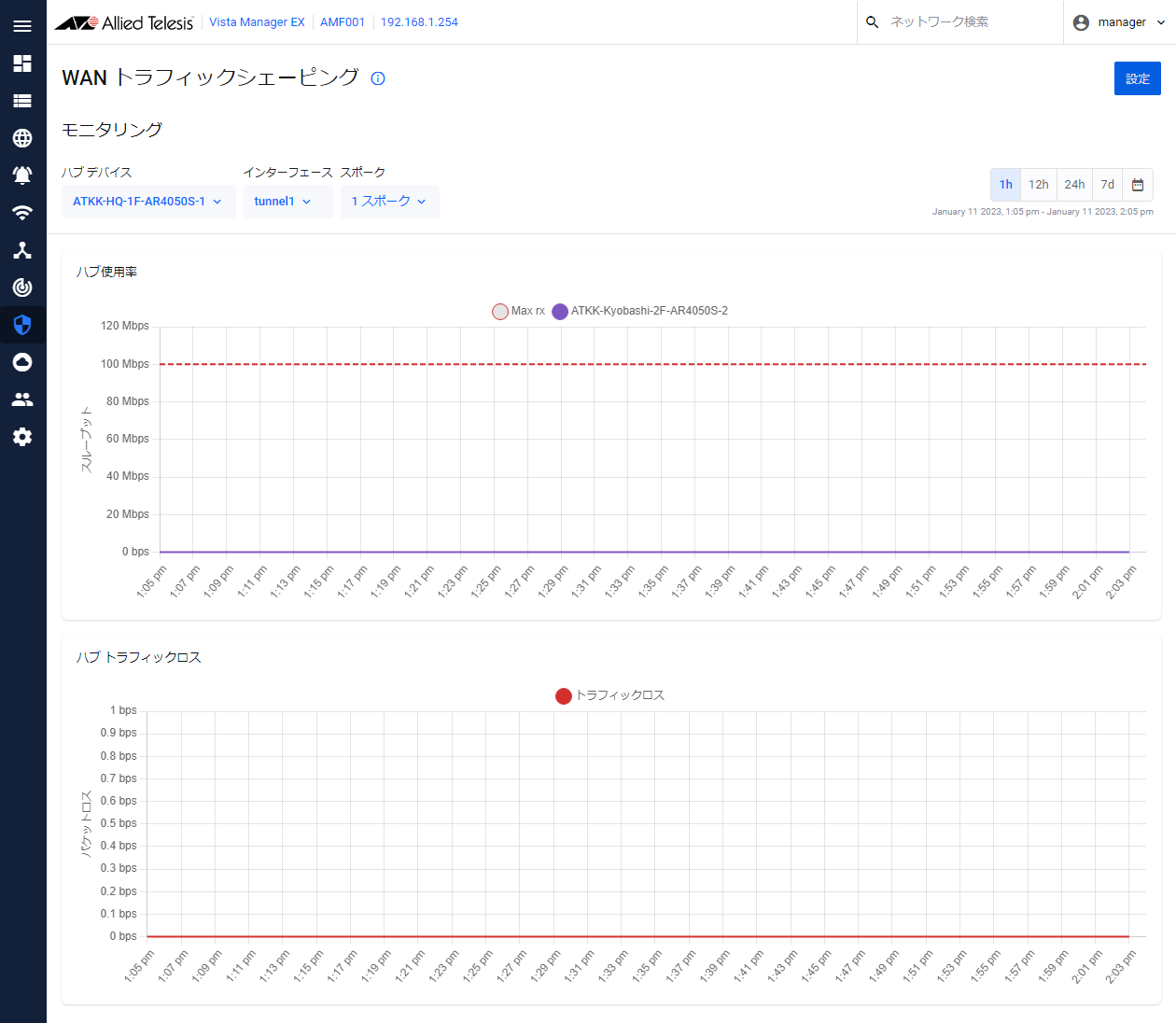The width and height of the screenshot is (1176, 1023).
Task: Toggle トラフィックロス legend series
Action: tap(610, 695)
